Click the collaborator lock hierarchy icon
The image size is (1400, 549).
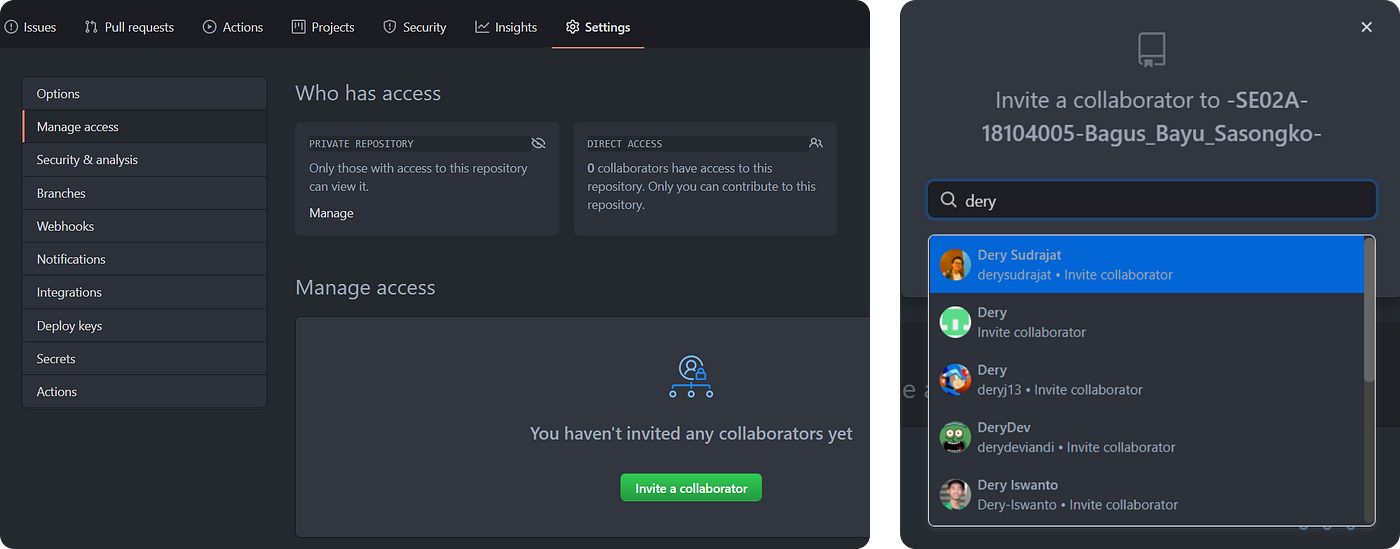tap(691, 377)
